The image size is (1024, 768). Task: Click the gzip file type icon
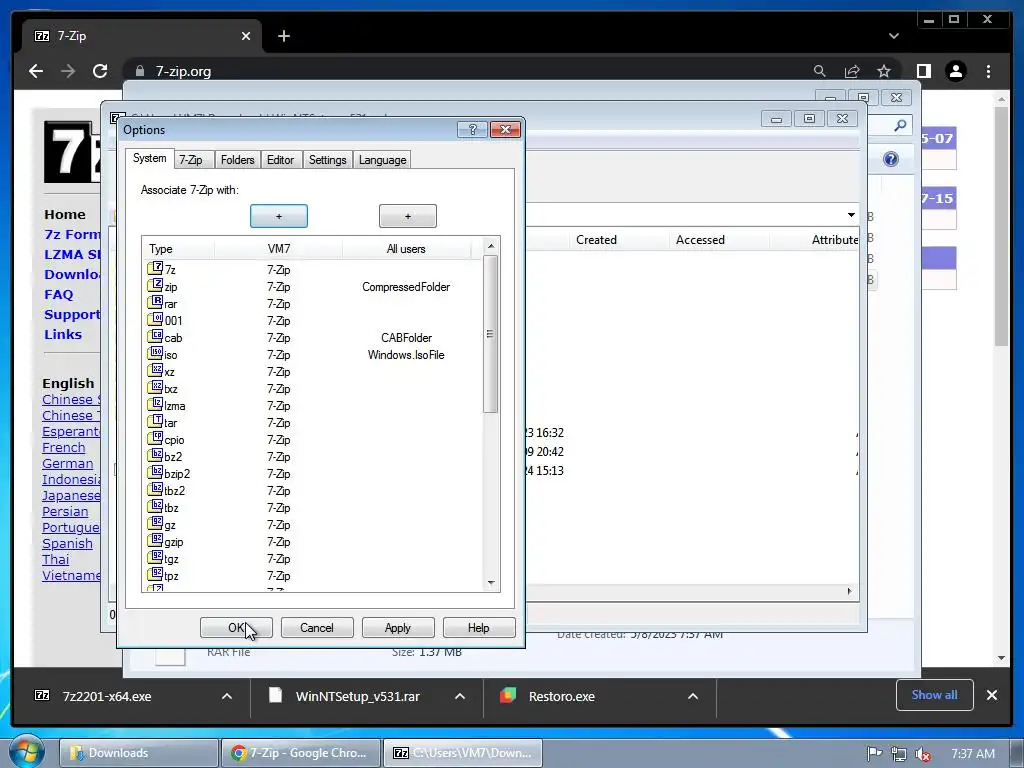tap(155, 540)
